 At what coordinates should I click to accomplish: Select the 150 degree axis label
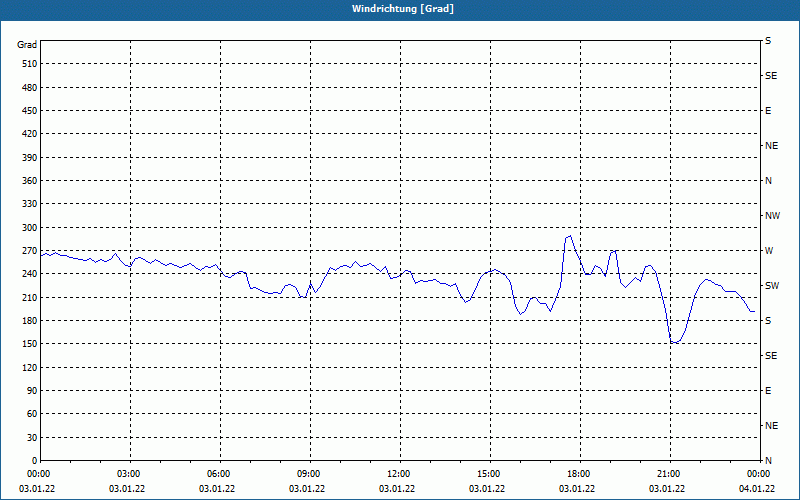30,344
